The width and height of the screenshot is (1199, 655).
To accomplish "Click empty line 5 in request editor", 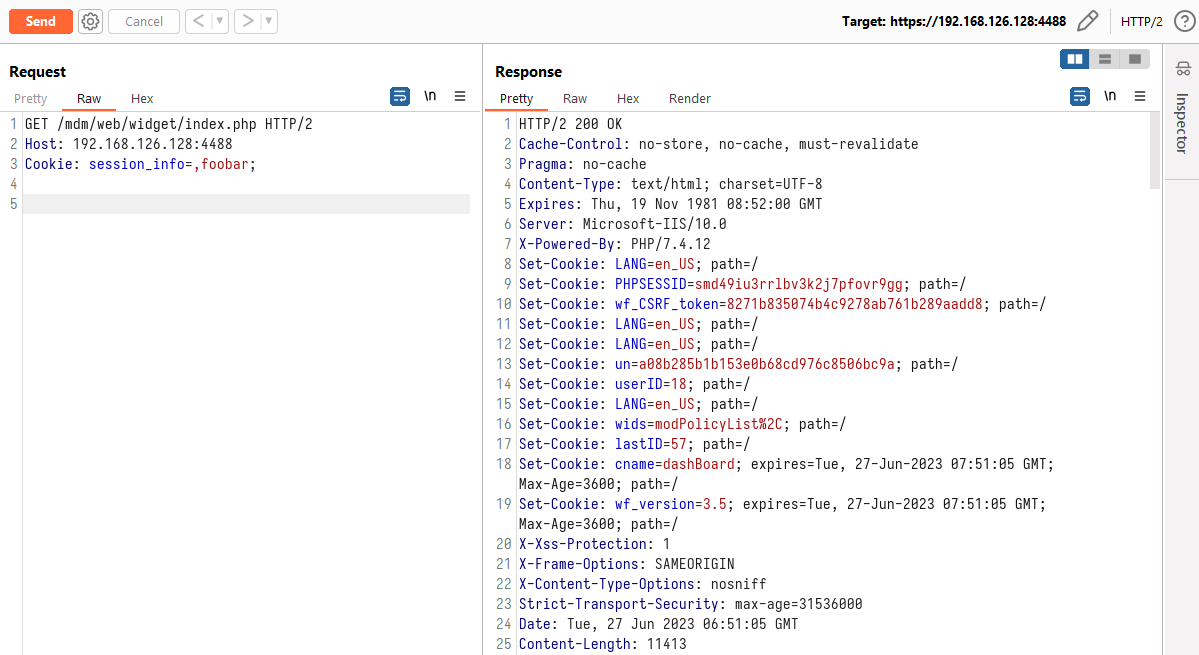I will click(246, 204).
